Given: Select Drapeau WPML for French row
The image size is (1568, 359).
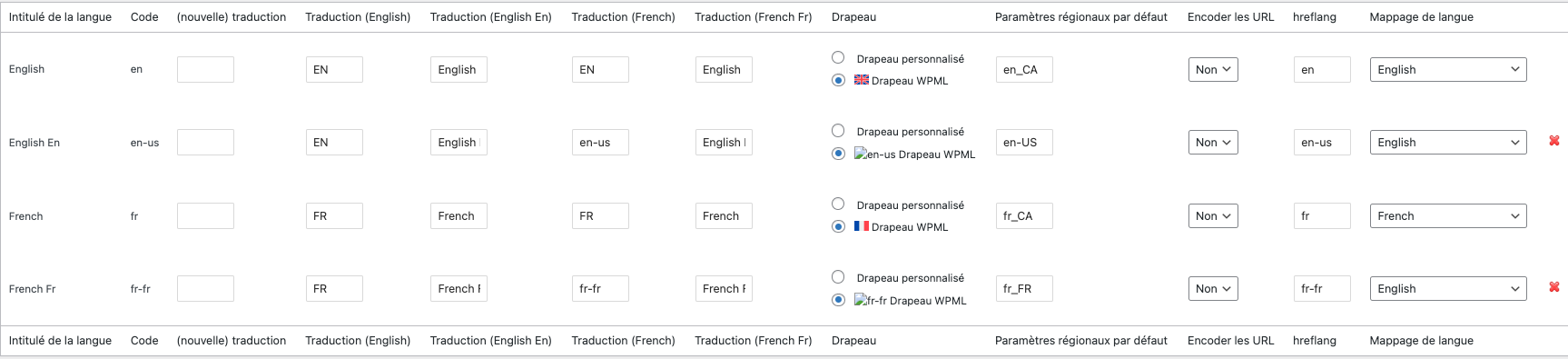Looking at the screenshot, I should 838,226.
